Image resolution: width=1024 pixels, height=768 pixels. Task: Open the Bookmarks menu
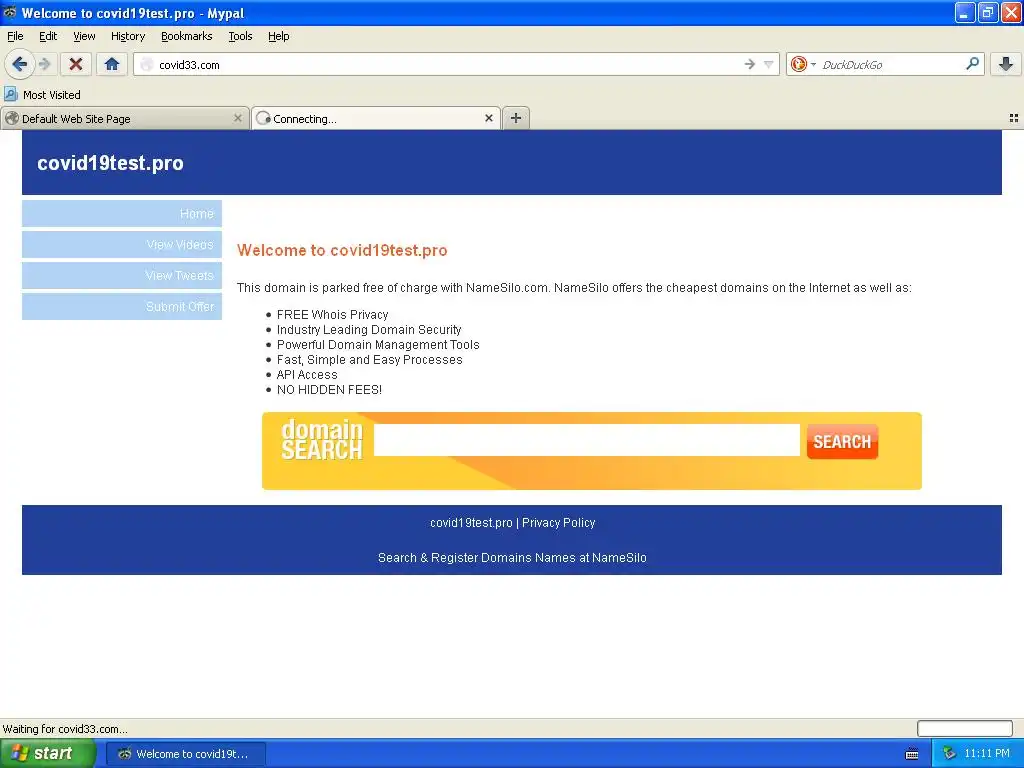(187, 37)
